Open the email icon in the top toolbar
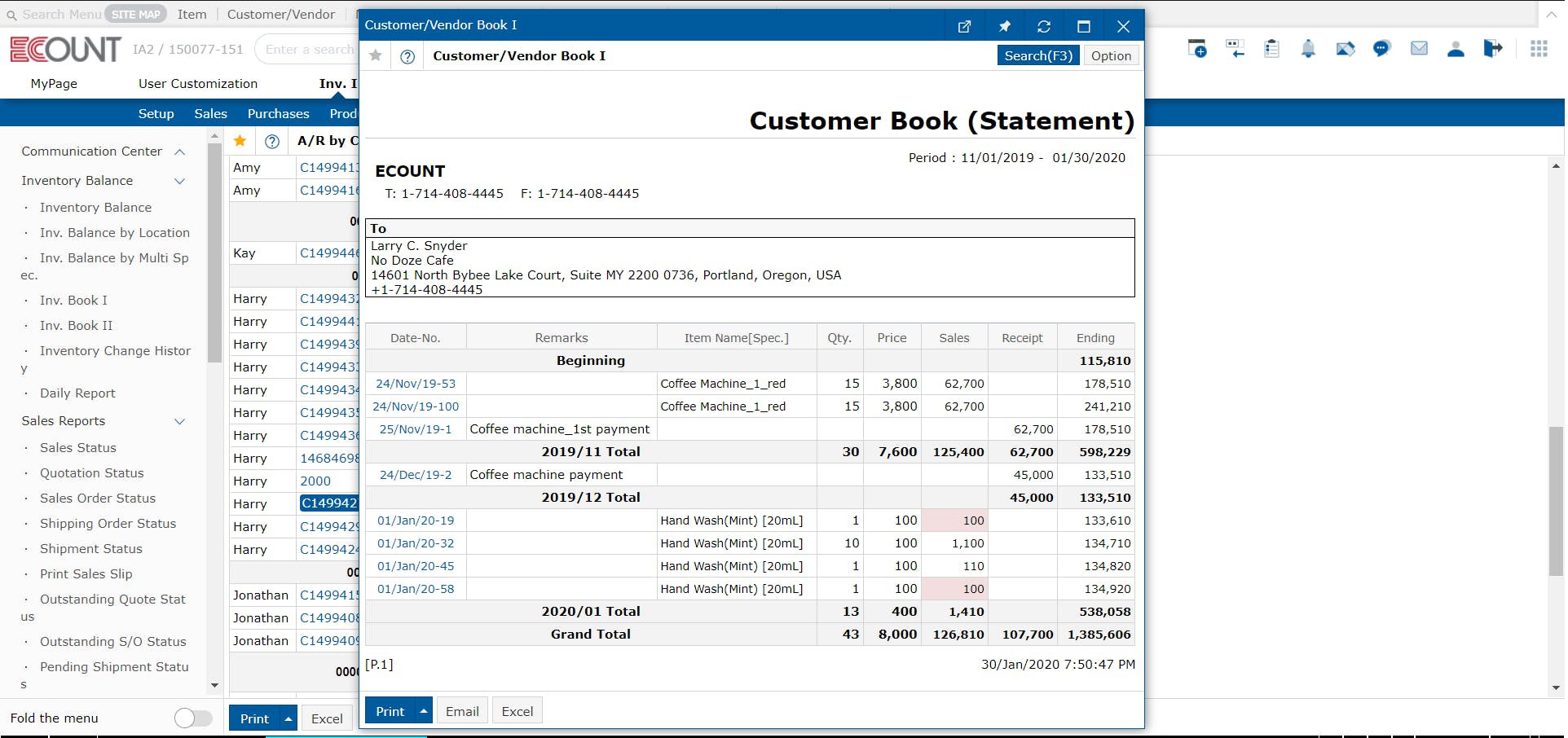Viewport: 1568px width, 738px height. [x=1419, y=49]
